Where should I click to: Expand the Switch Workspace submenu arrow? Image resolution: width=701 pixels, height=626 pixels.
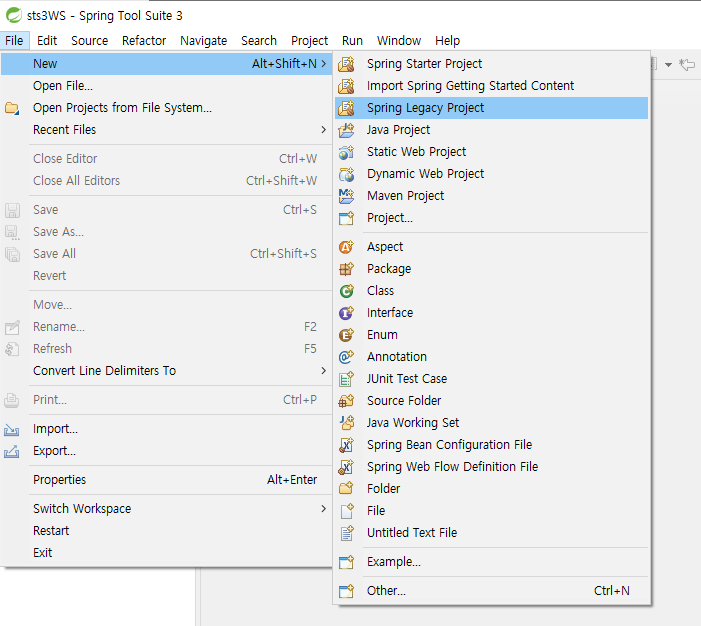324,508
